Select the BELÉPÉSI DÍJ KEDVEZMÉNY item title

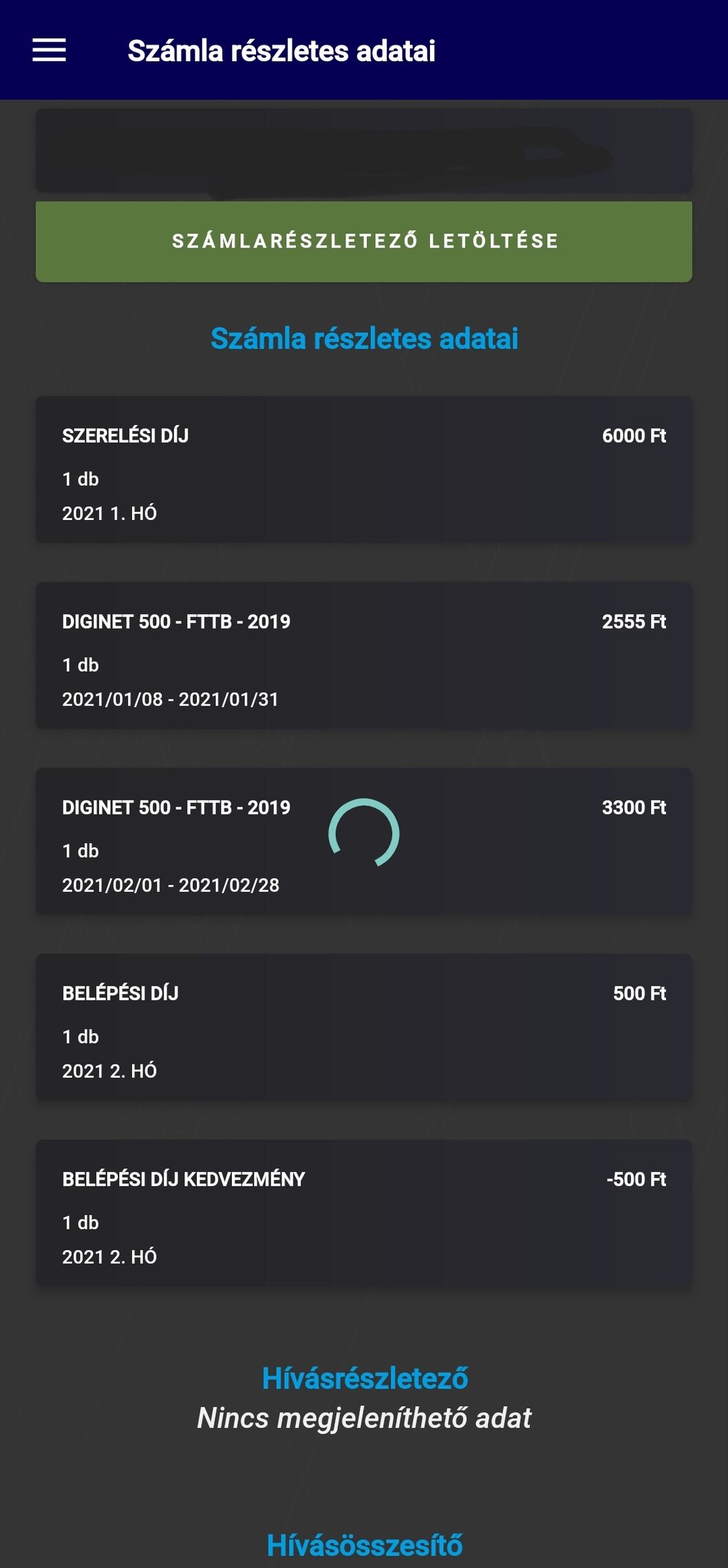pyautogui.click(x=183, y=1179)
